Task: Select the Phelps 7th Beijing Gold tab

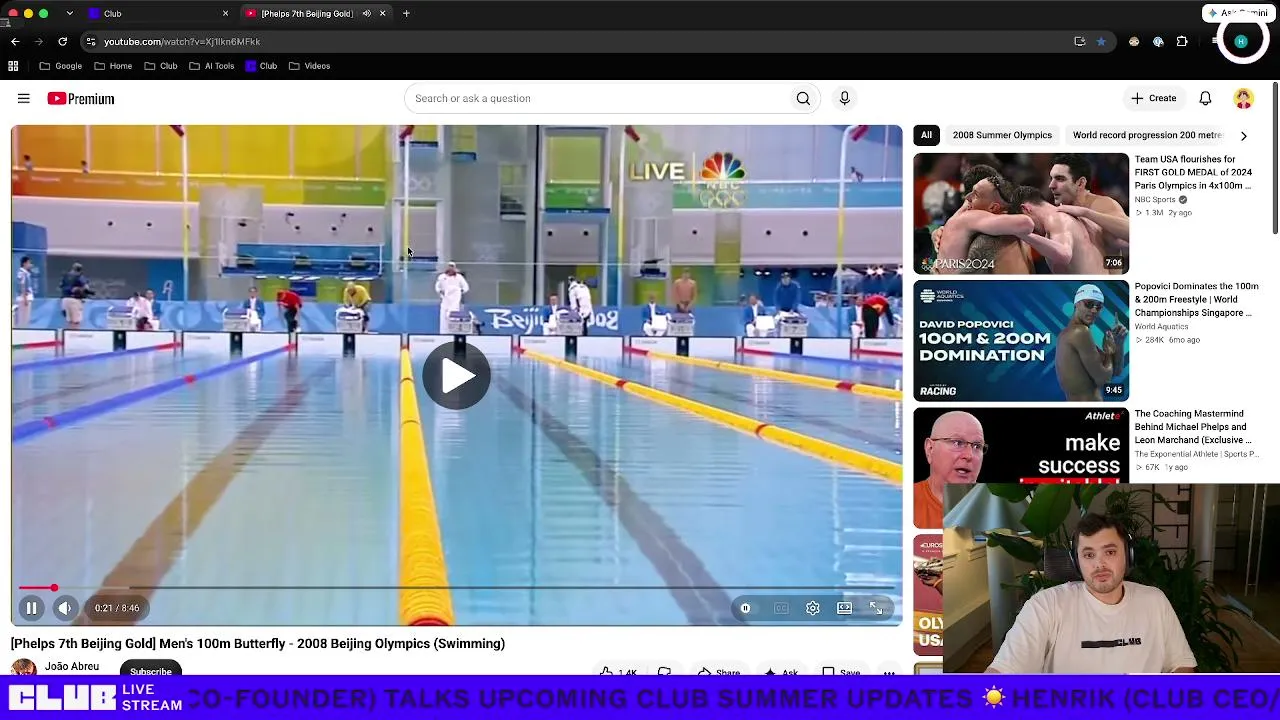Action: [315, 13]
